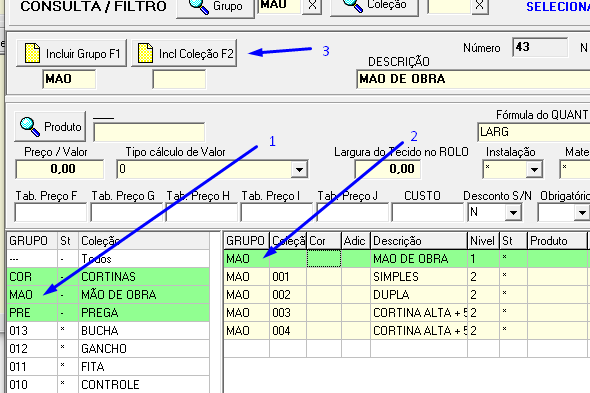Click the page icon on Incl Coleção
The width and height of the screenshot is (590, 393).
(145, 53)
